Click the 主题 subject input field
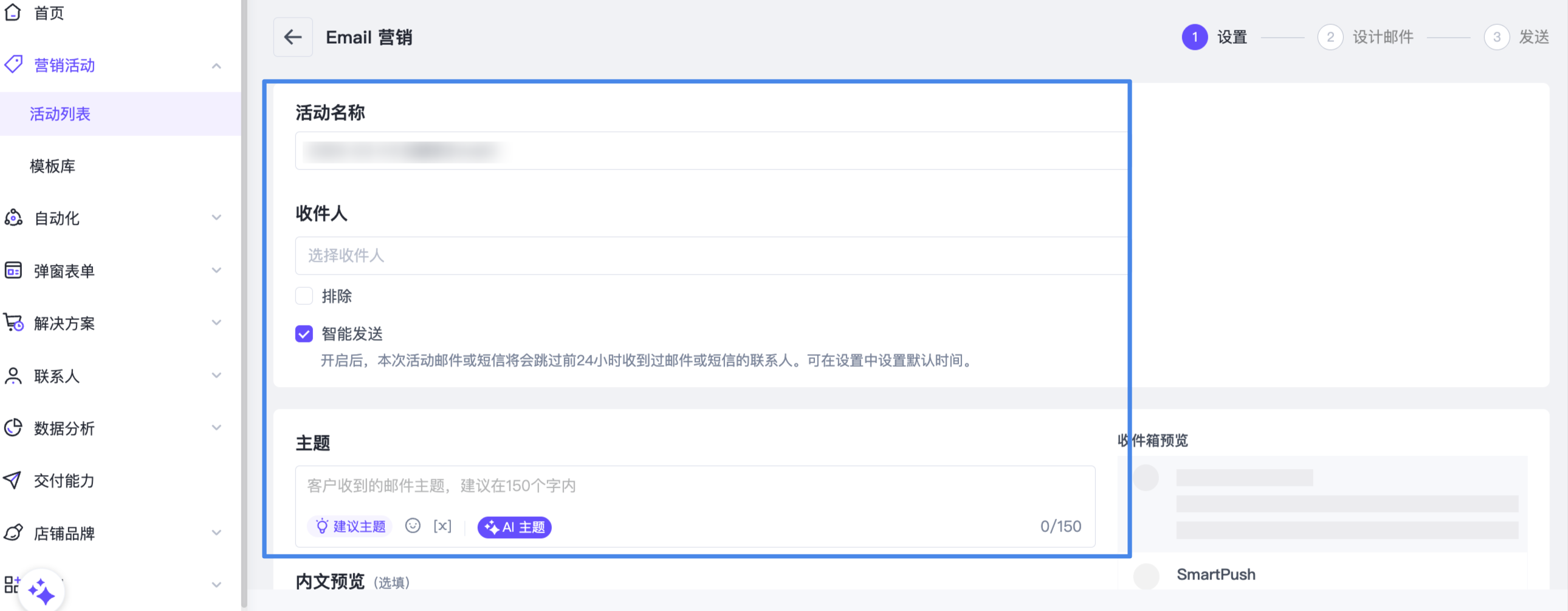The height and width of the screenshot is (611, 1568). tap(694, 486)
